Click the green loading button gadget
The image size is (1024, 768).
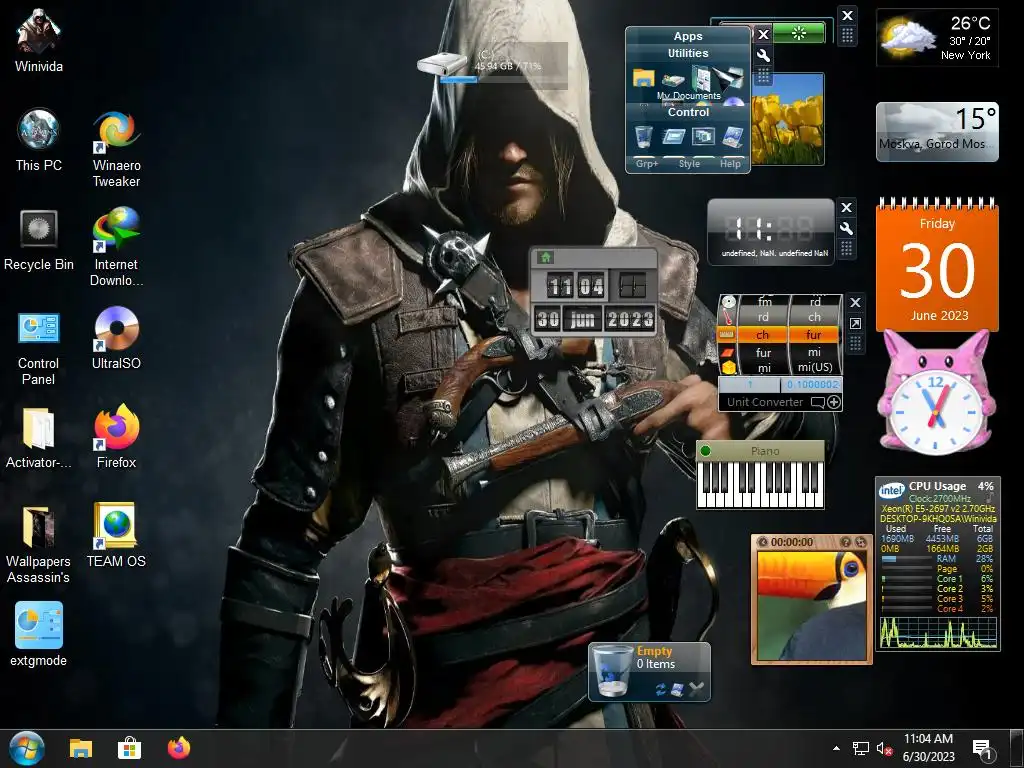click(798, 33)
